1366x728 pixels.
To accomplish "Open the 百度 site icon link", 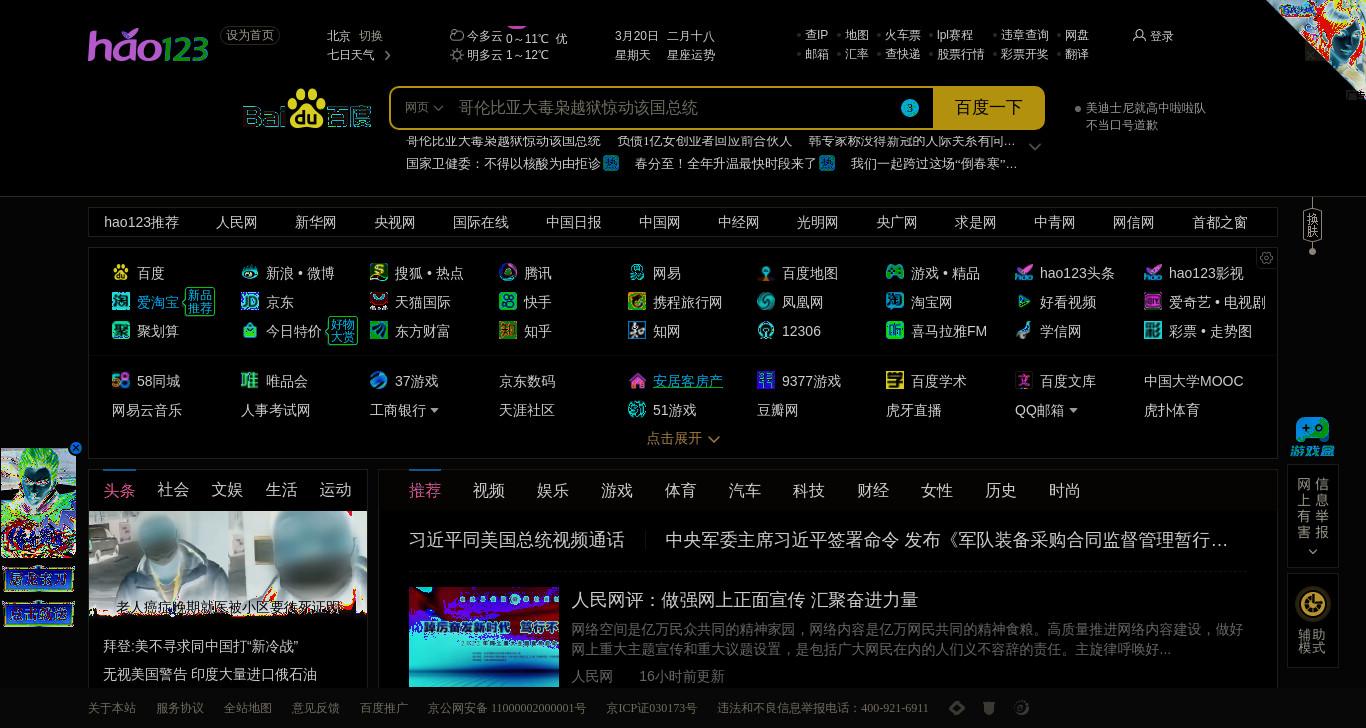I will 121,272.
